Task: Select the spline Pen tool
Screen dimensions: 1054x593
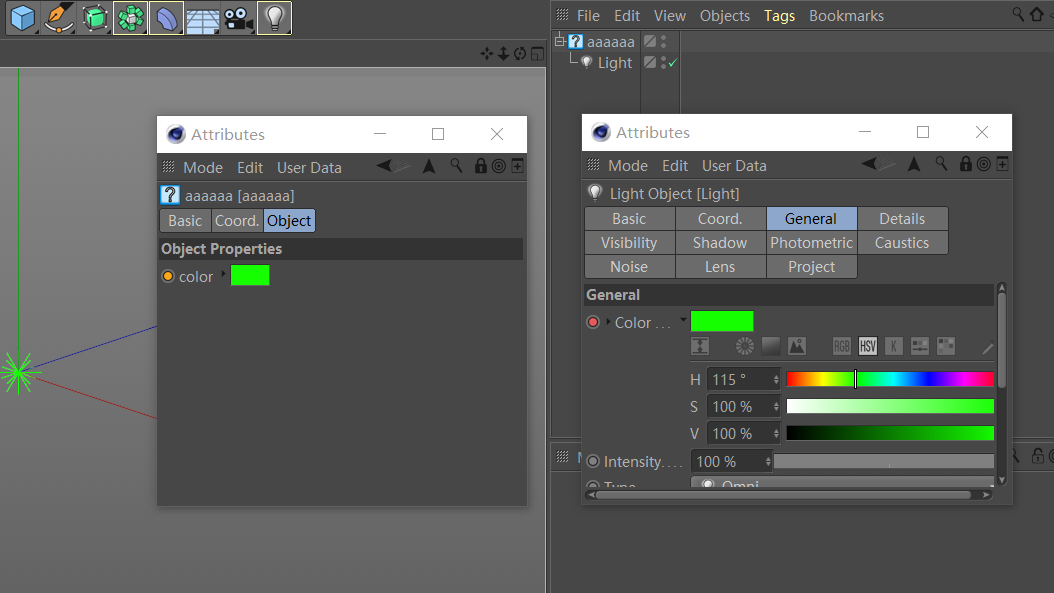Action: click(x=59, y=17)
